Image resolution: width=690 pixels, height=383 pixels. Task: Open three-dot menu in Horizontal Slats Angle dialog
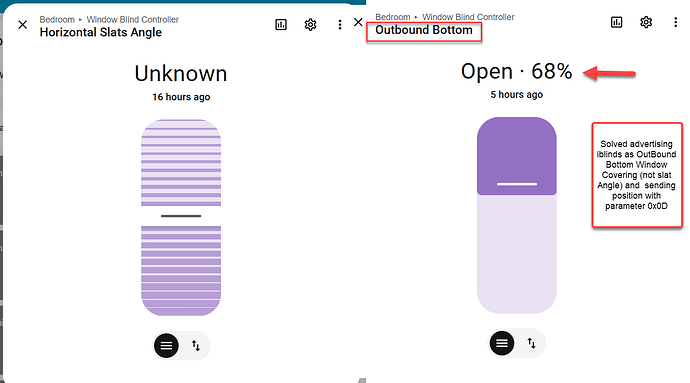(x=340, y=25)
